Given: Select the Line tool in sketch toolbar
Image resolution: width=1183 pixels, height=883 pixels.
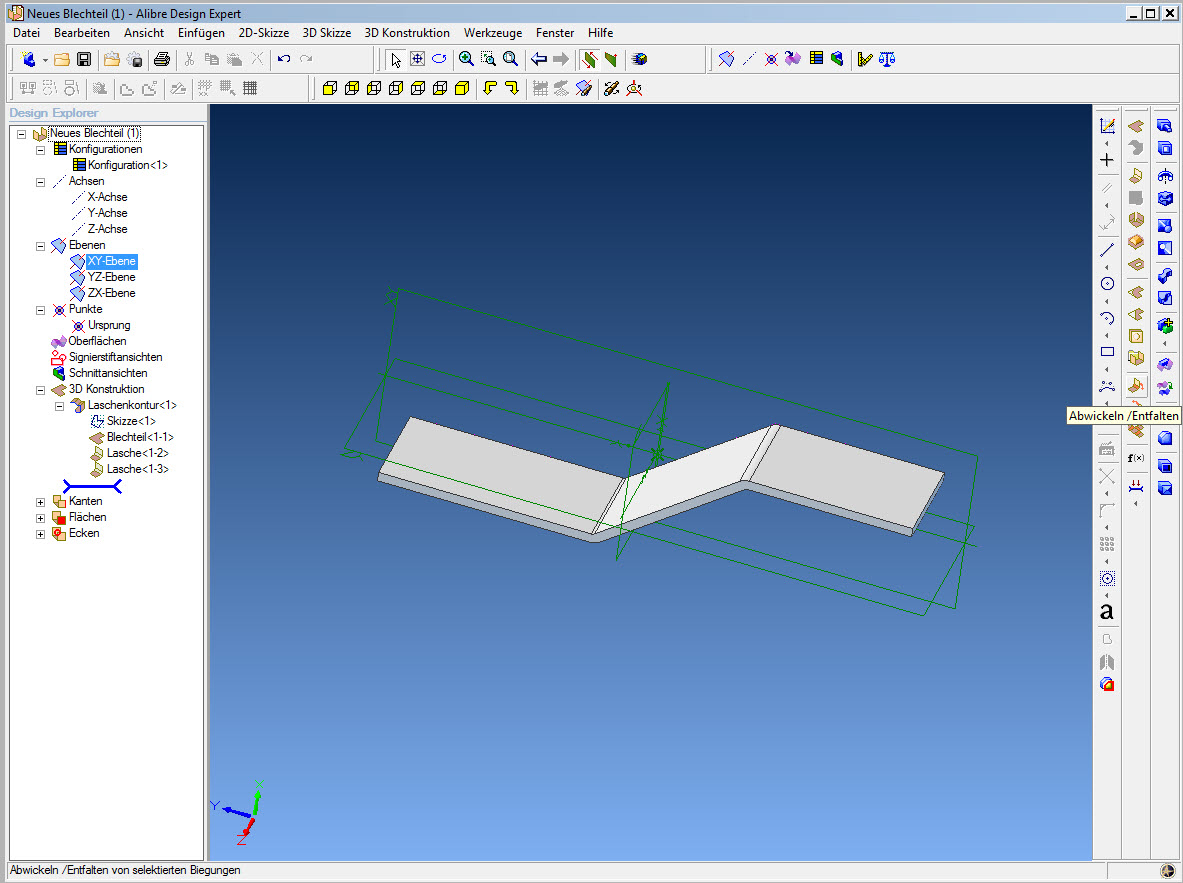Looking at the screenshot, I should (1107, 250).
